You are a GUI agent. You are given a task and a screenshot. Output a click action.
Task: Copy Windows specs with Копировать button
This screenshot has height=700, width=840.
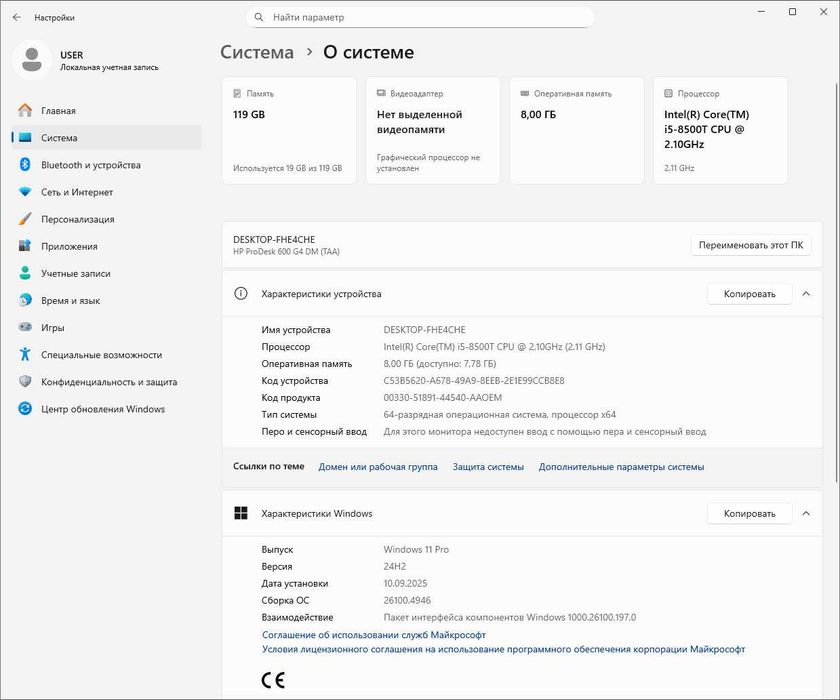[x=749, y=513]
